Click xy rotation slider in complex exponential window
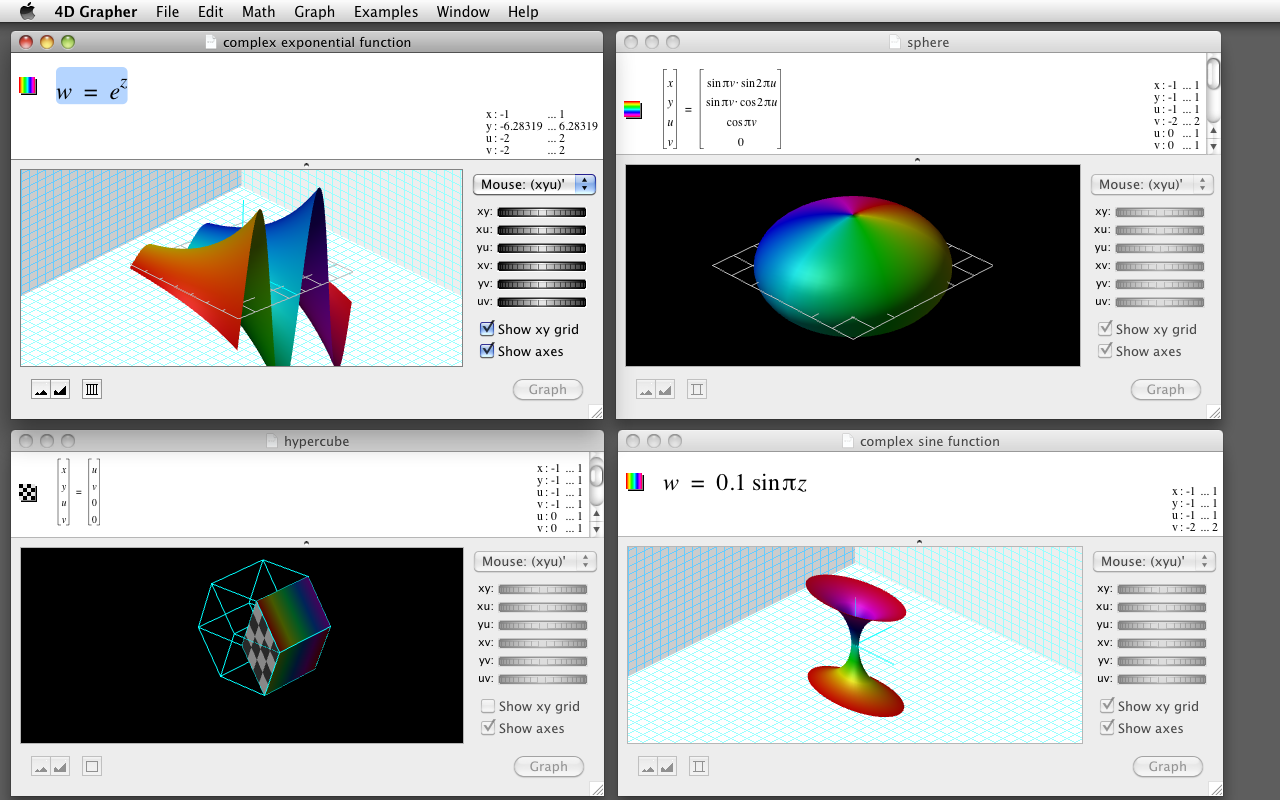Image resolution: width=1280 pixels, height=800 pixels. tap(542, 212)
